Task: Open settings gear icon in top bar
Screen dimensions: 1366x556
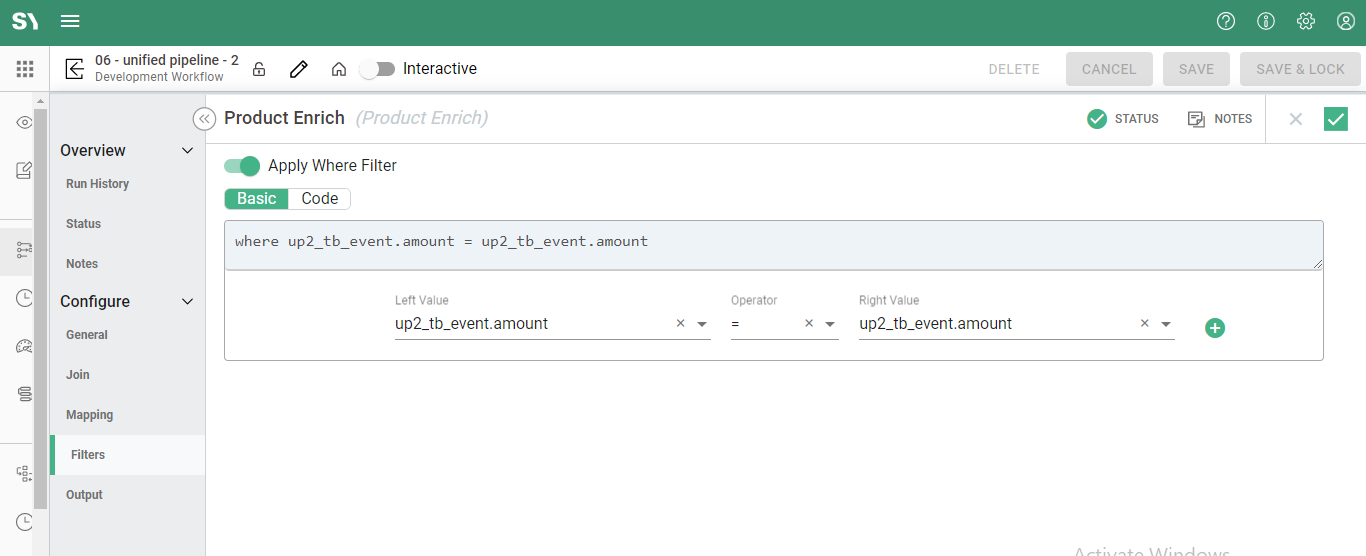Action: click(1306, 21)
